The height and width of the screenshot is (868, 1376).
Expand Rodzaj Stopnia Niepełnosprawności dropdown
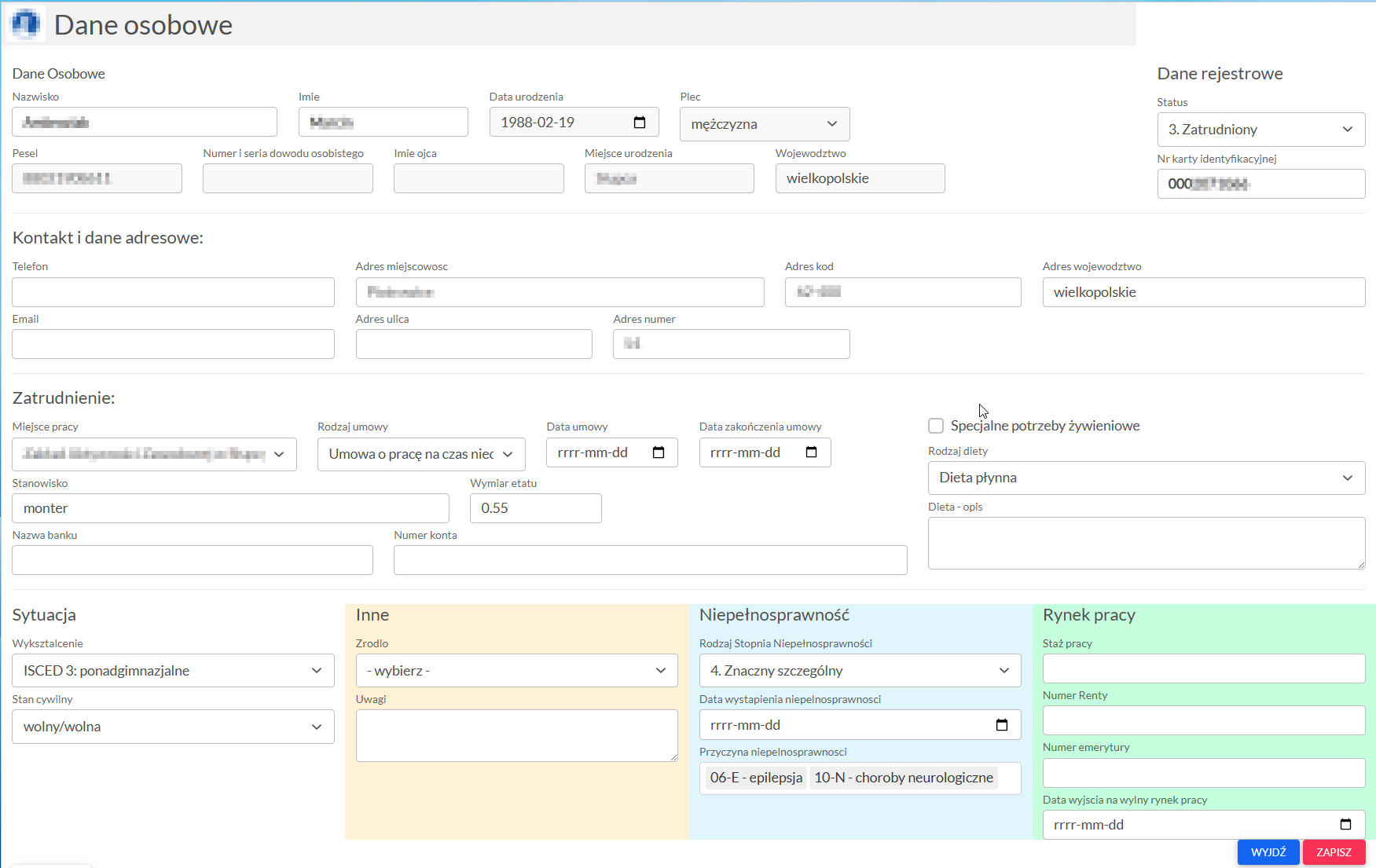pos(860,671)
